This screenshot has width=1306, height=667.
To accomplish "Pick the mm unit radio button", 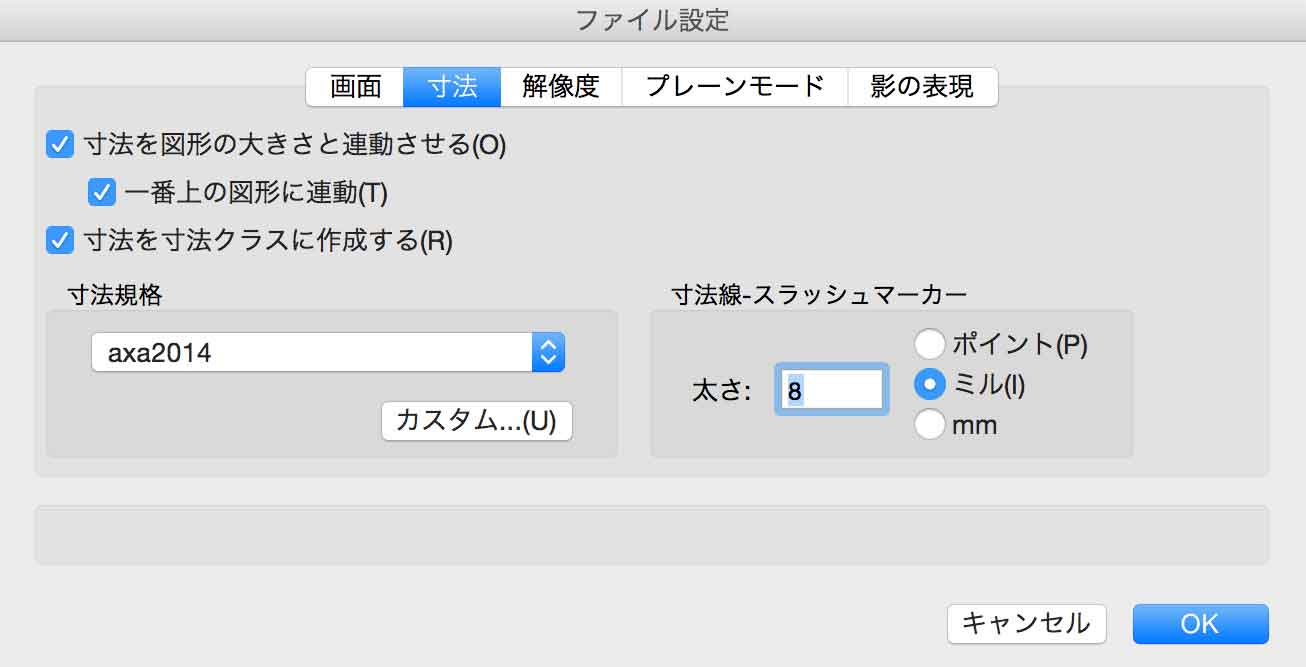I will (930, 425).
